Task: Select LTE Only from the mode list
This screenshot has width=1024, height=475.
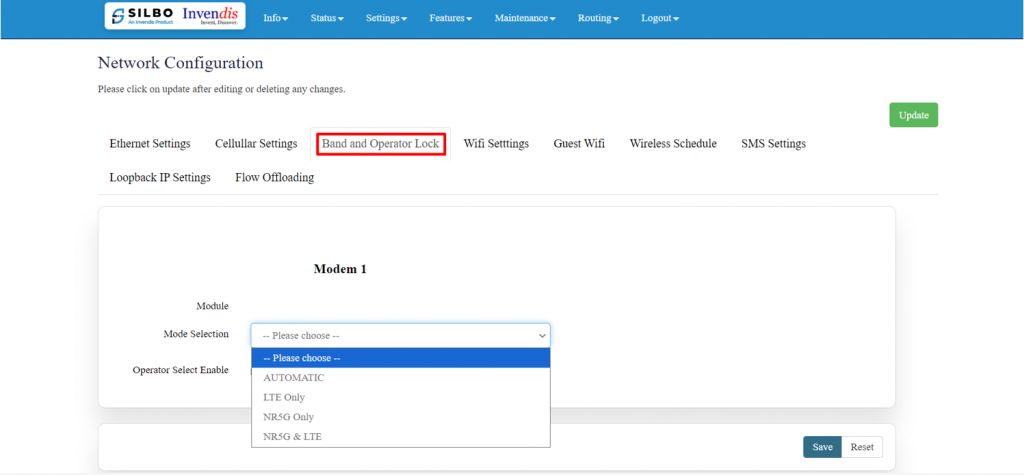Action: (x=284, y=397)
